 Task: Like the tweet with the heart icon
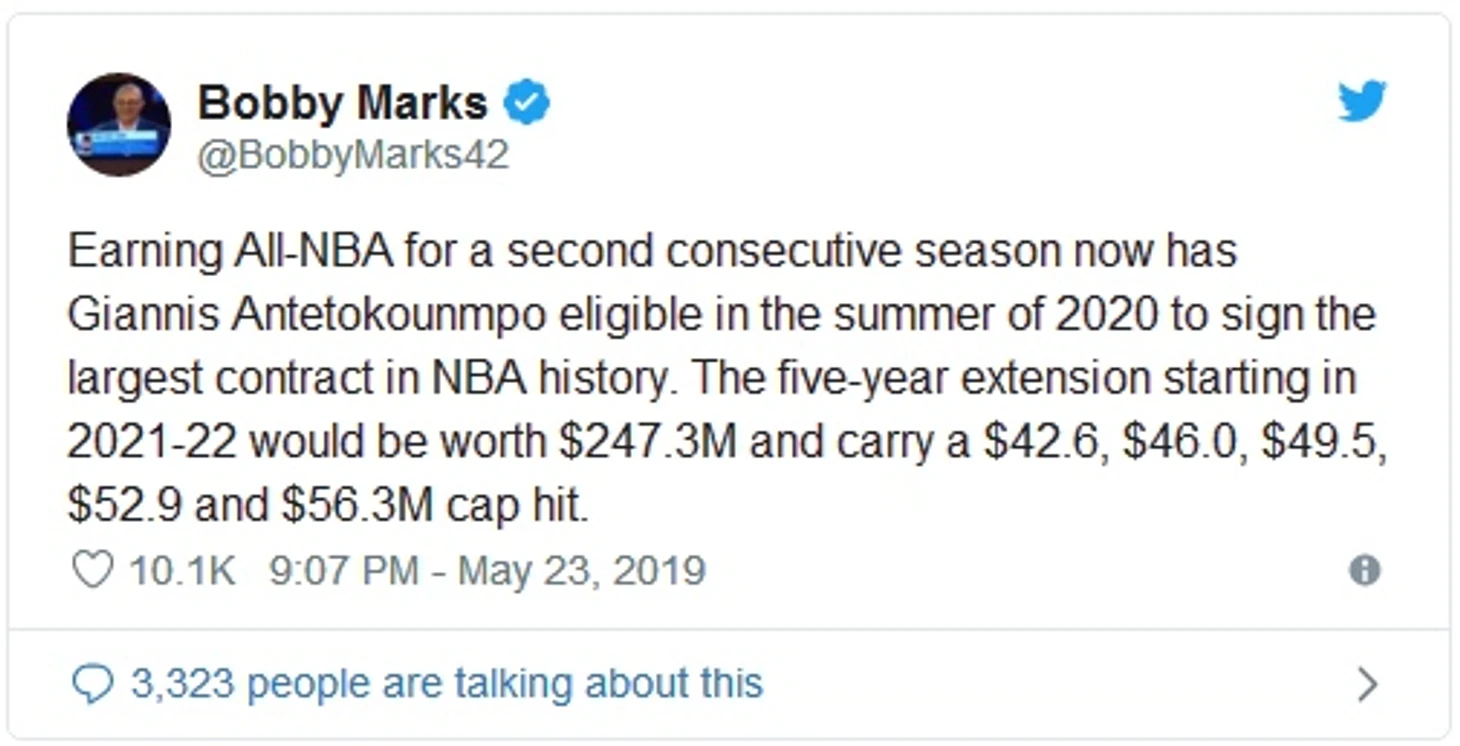pos(93,571)
